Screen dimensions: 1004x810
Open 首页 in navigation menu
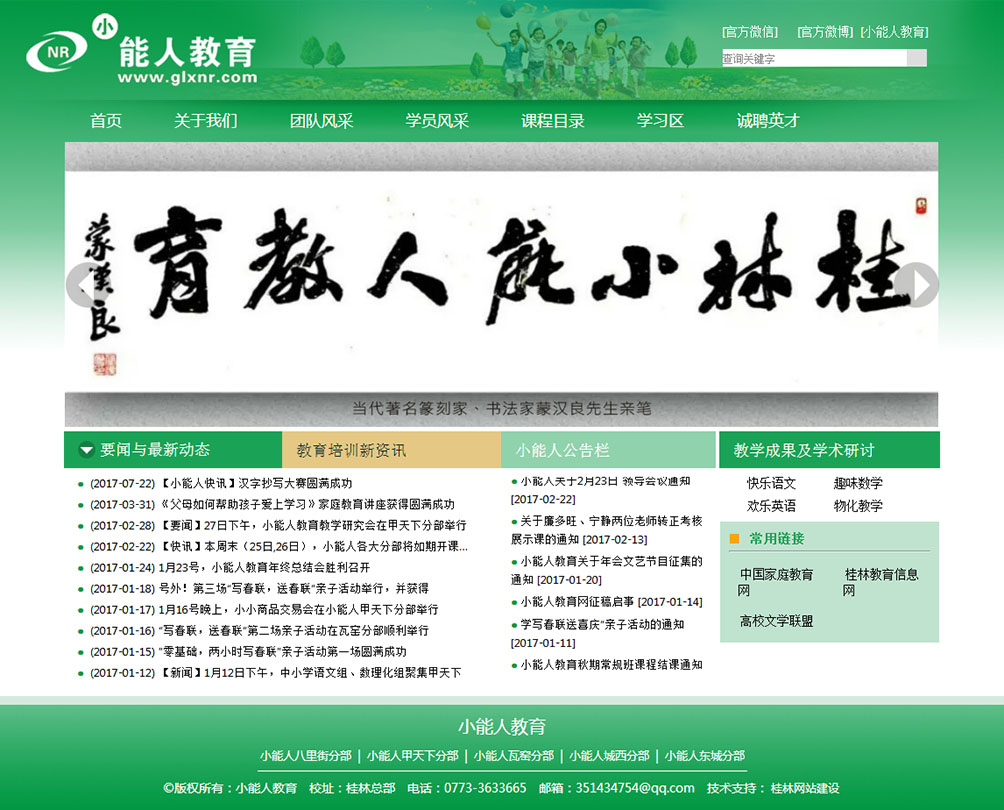click(106, 121)
